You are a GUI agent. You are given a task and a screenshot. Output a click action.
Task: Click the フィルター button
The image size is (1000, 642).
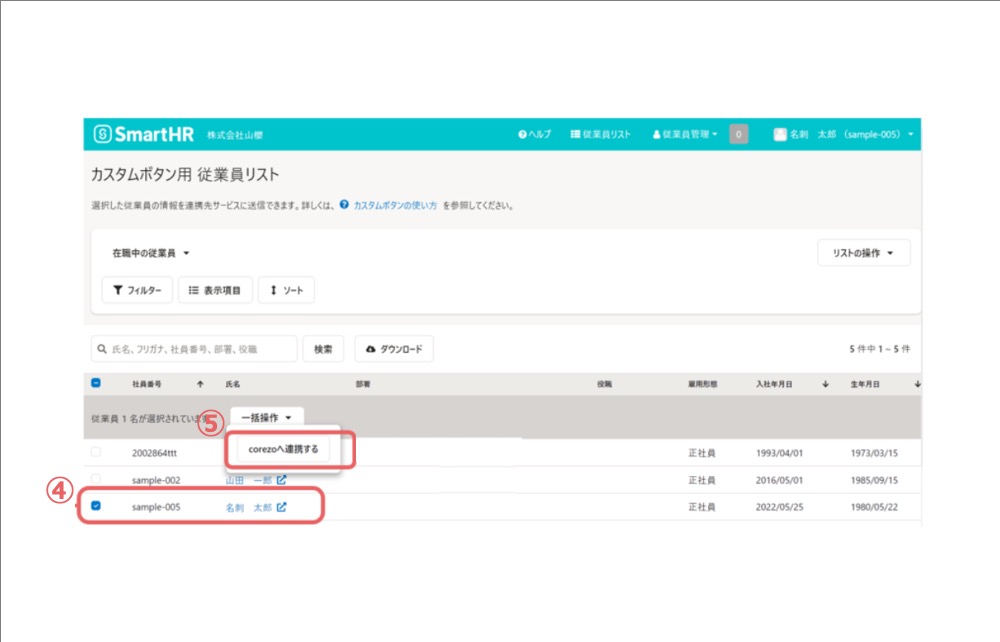click(137, 290)
